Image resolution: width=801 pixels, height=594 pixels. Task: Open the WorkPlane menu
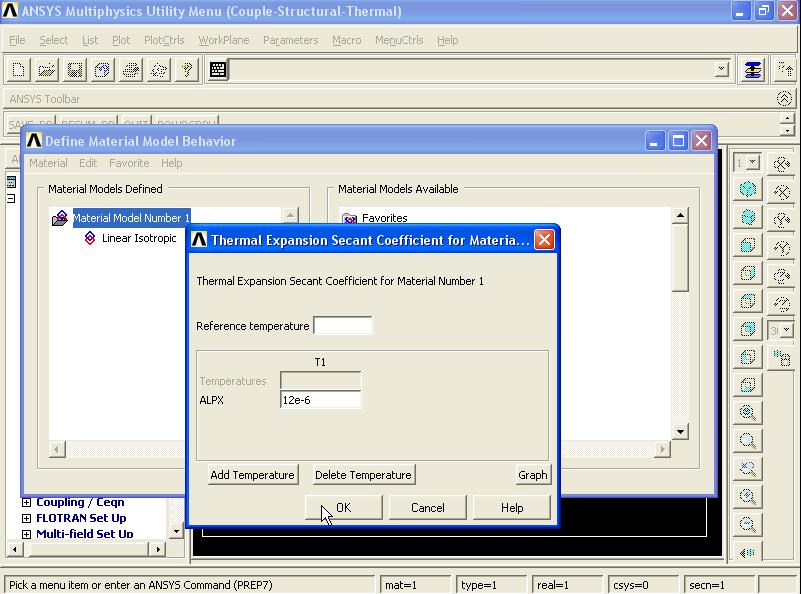point(224,40)
